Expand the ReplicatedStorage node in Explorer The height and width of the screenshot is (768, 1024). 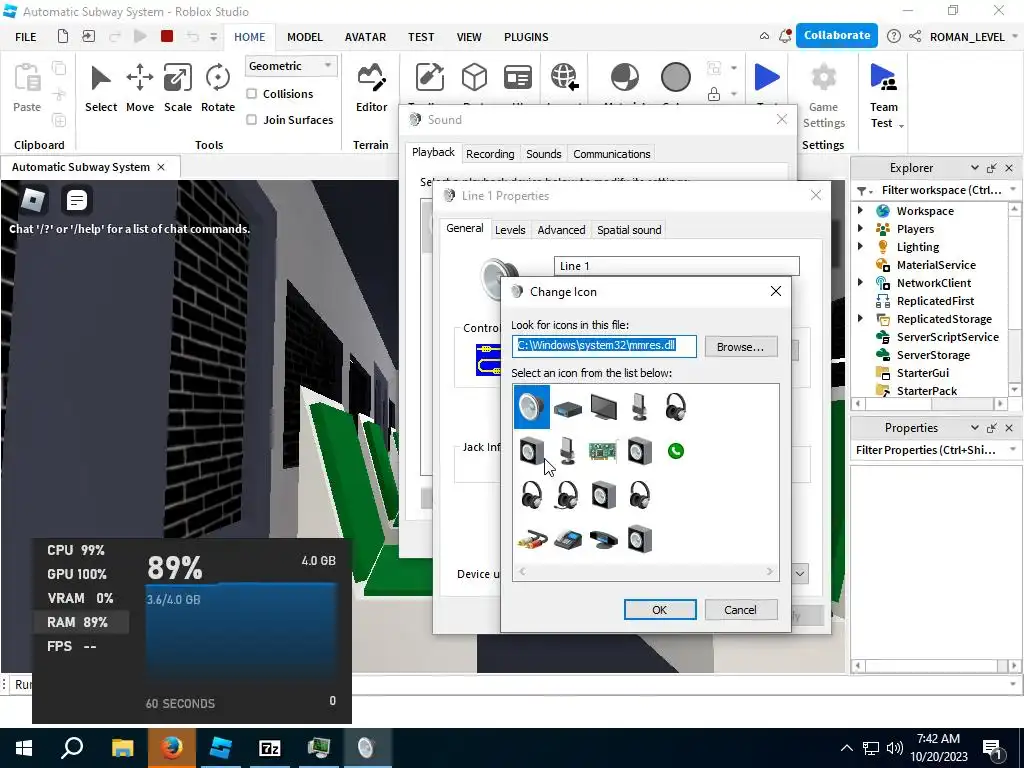coord(861,318)
